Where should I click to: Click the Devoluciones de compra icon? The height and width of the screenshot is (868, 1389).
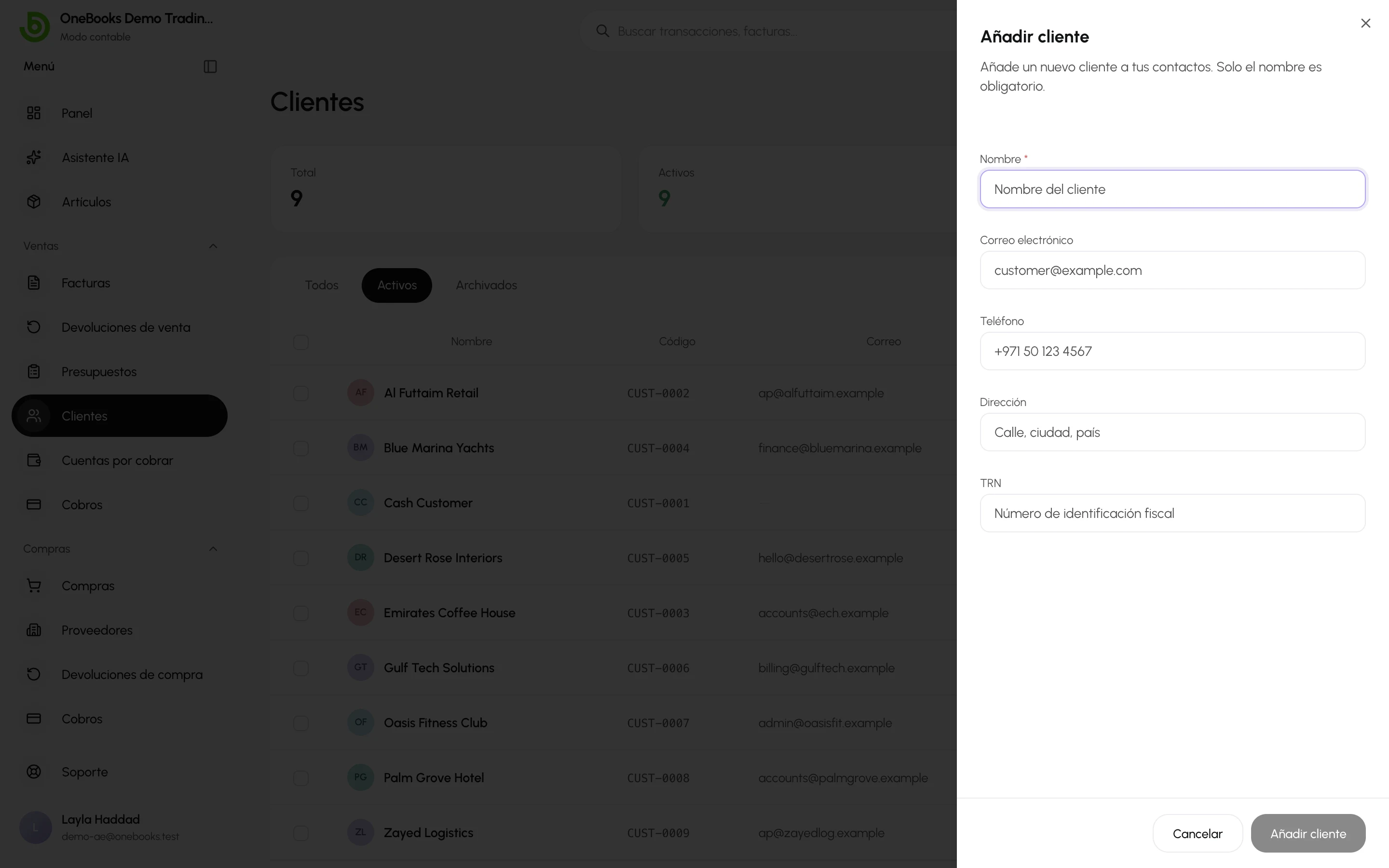coord(34,674)
